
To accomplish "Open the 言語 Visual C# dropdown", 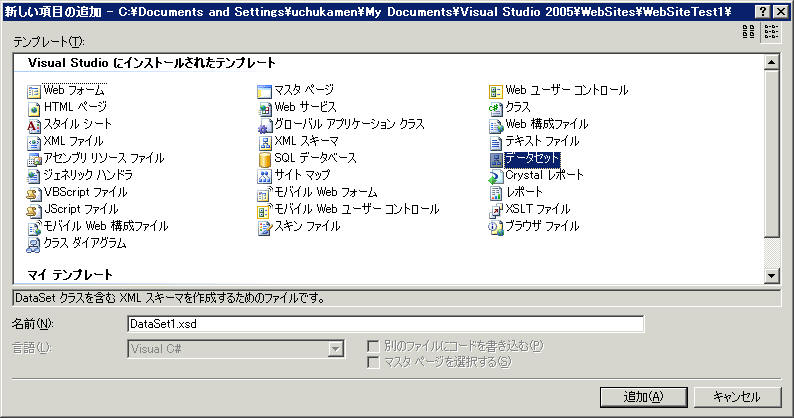I will pos(335,349).
